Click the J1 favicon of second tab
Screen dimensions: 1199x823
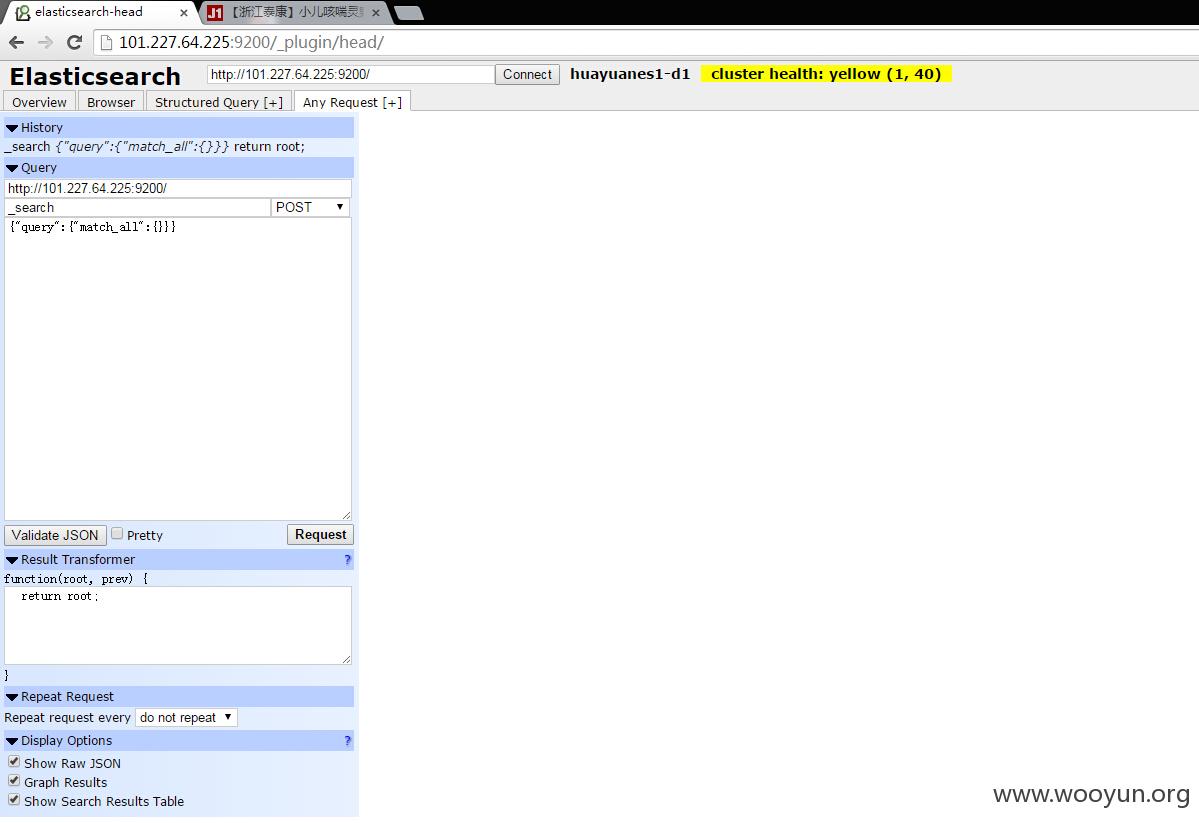(215, 12)
